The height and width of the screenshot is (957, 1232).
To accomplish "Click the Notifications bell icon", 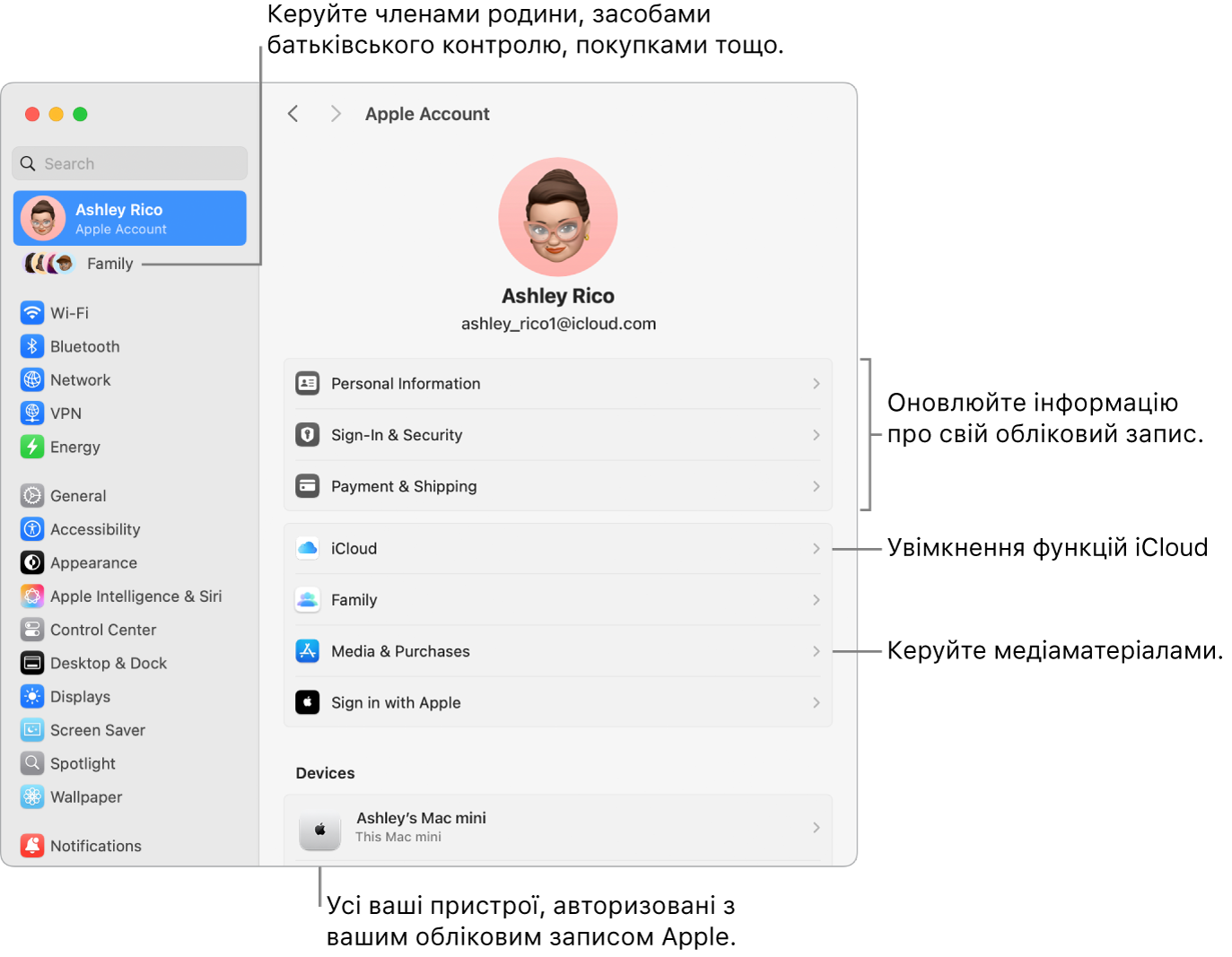I will coord(32,846).
